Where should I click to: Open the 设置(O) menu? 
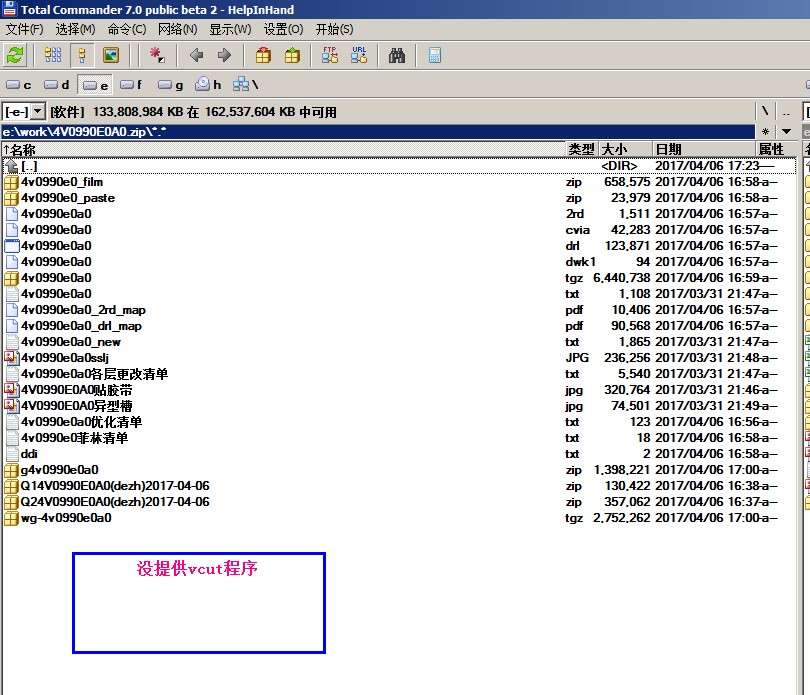(284, 29)
